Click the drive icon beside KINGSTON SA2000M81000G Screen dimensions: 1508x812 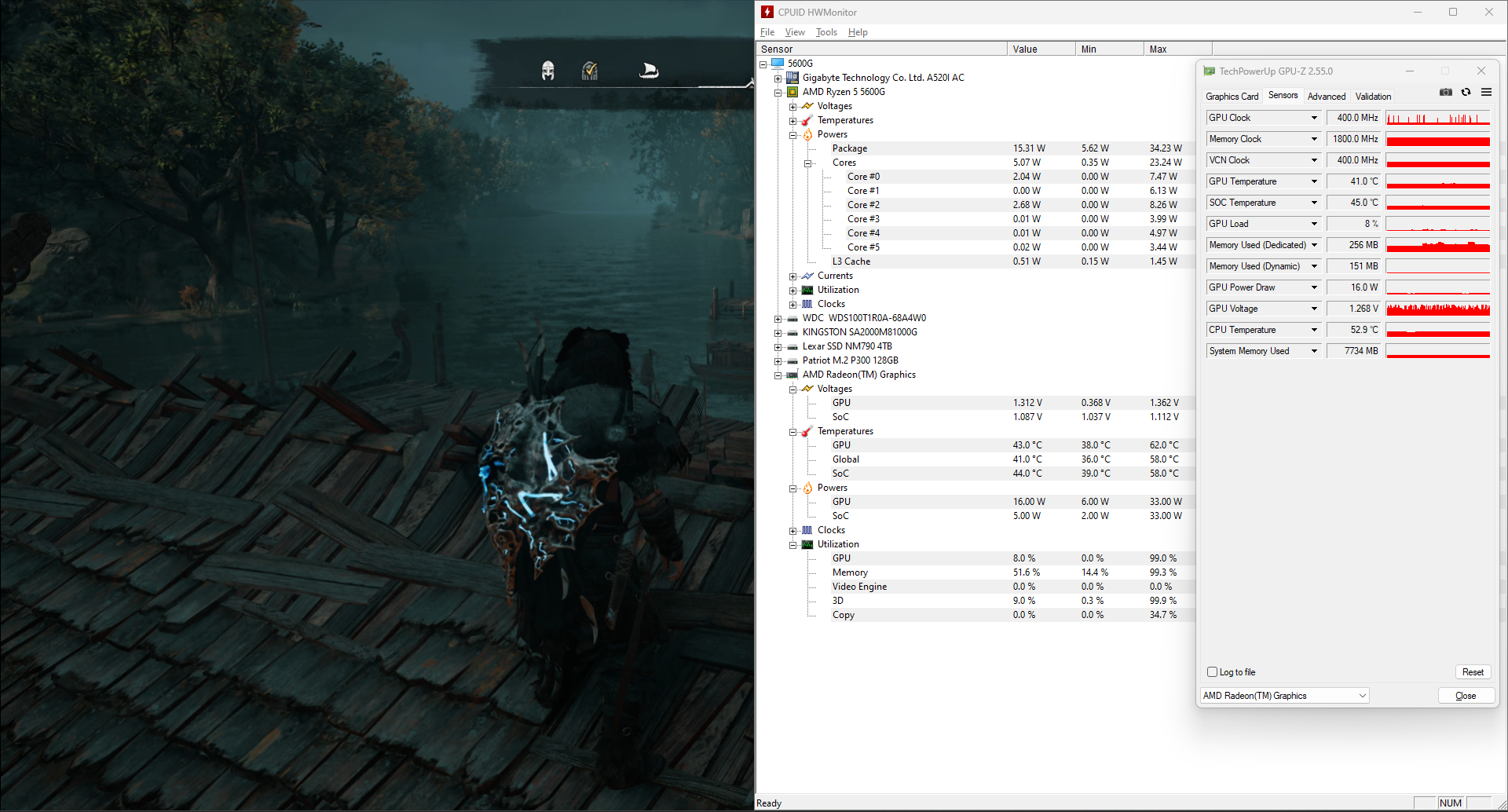pyautogui.click(x=792, y=332)
